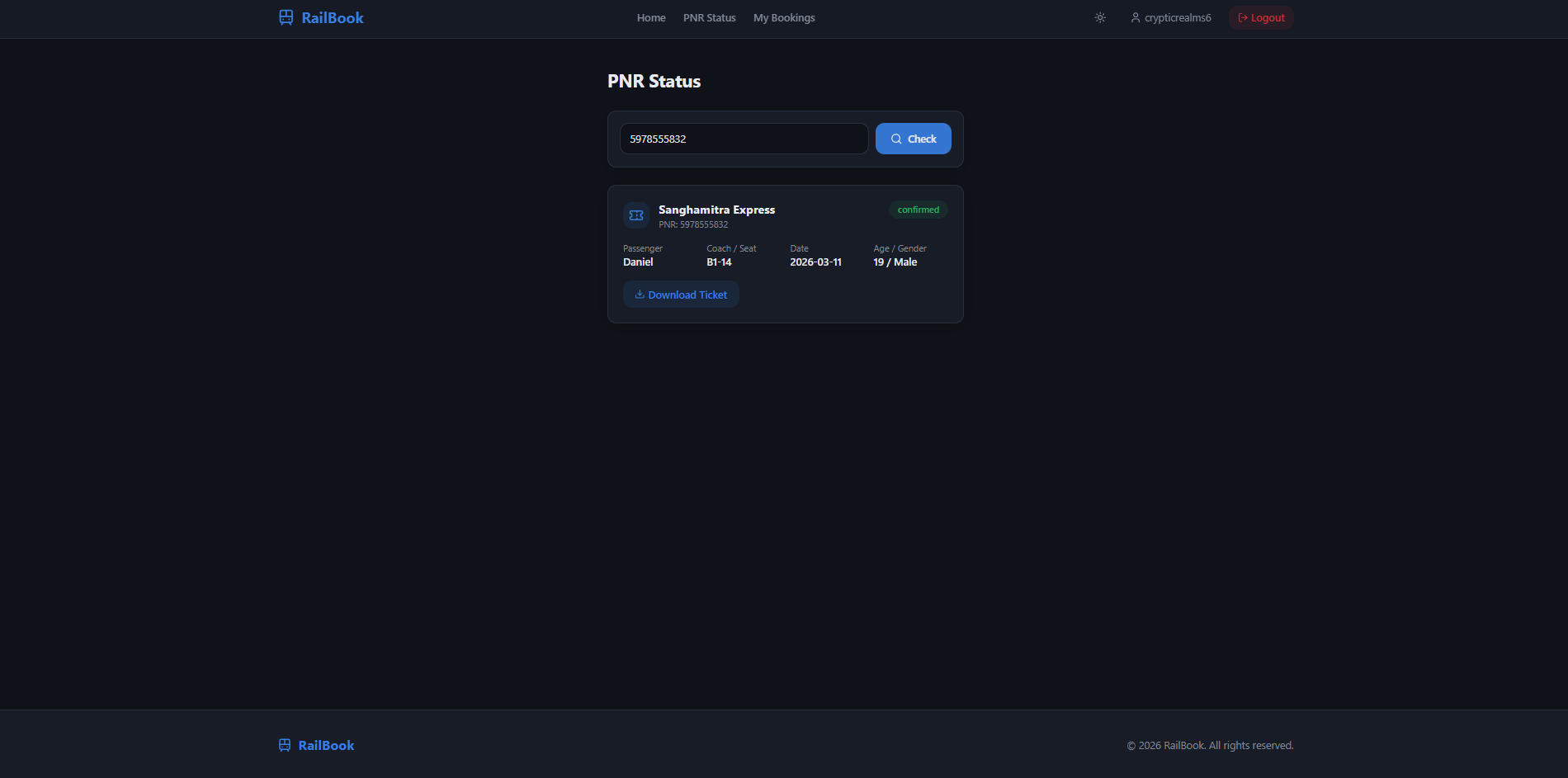Screen dimensions: 1568x778
Task: Open the crypticrealms6 username link
Action: (1178, 17)
